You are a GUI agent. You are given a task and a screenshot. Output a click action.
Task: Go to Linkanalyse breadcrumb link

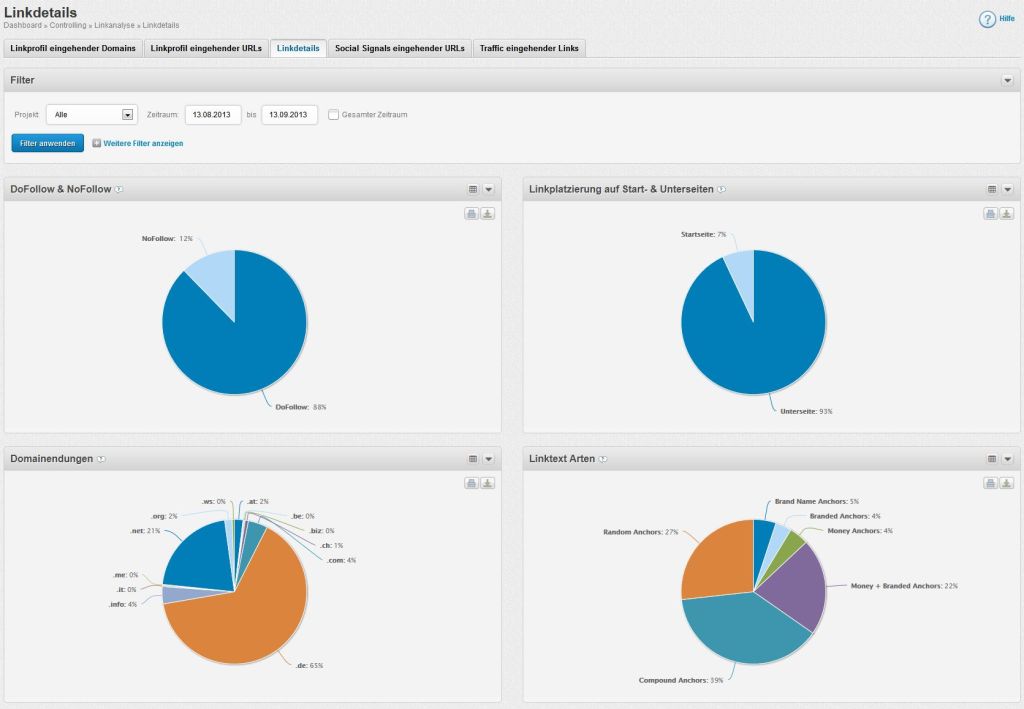click(114, 25)
